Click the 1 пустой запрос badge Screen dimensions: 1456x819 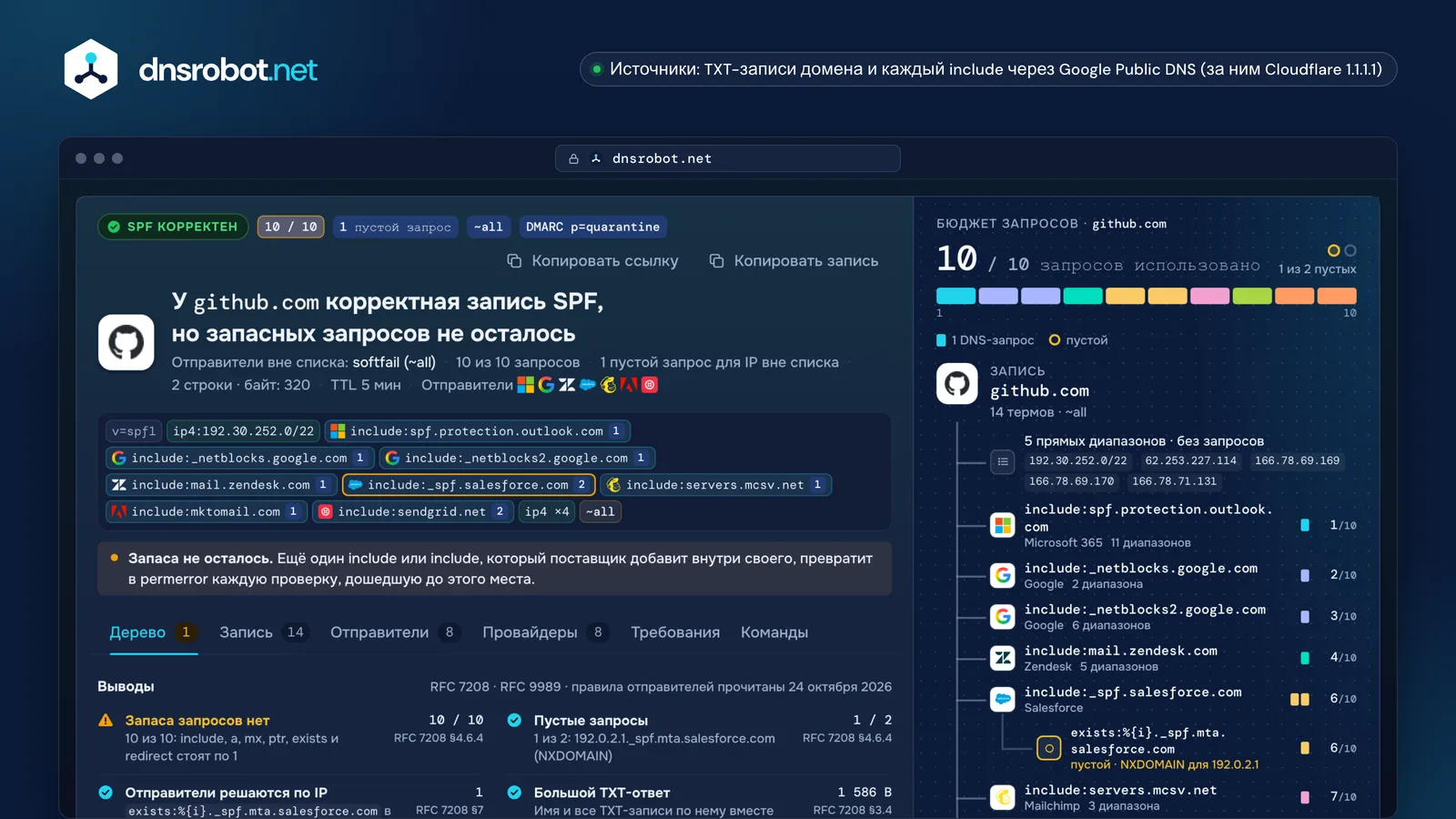(395, 227)
